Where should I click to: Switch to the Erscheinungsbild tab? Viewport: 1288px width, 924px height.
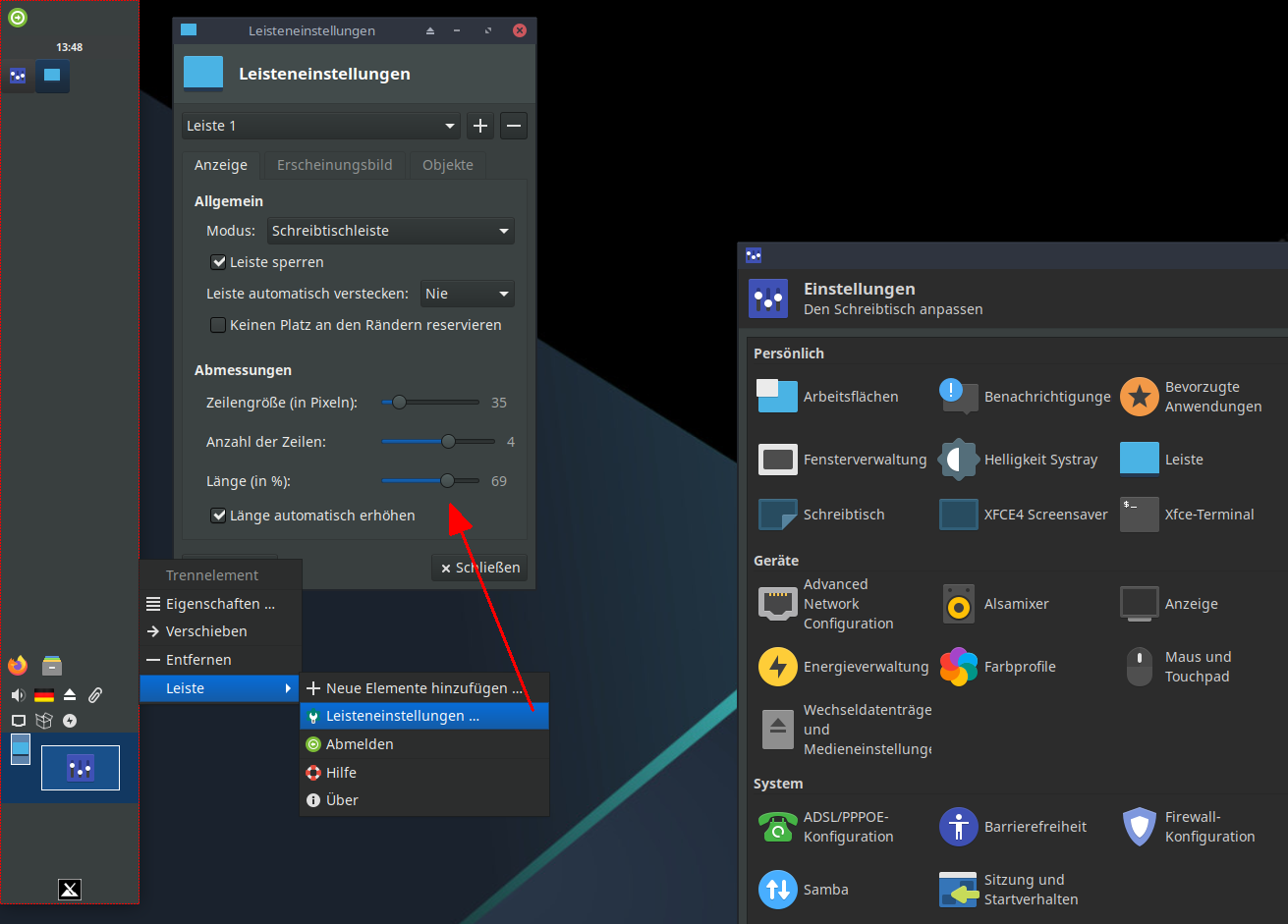334,165
